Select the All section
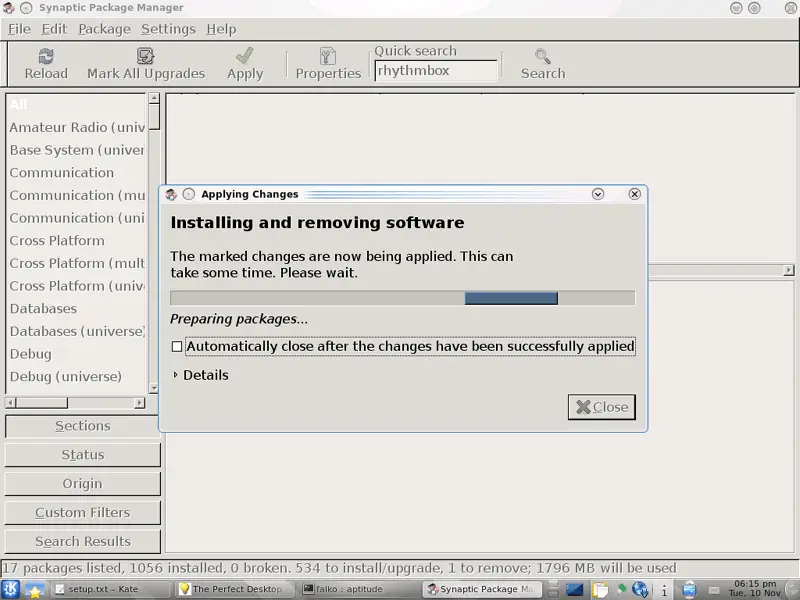 (x=76, y=105)
